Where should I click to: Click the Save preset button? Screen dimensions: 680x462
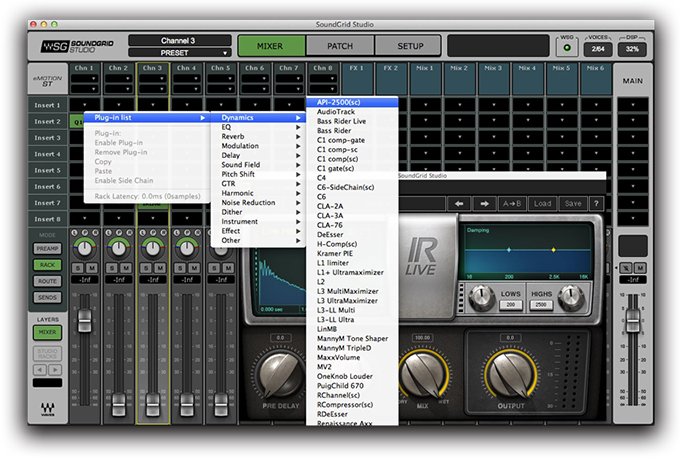point(573,203)
